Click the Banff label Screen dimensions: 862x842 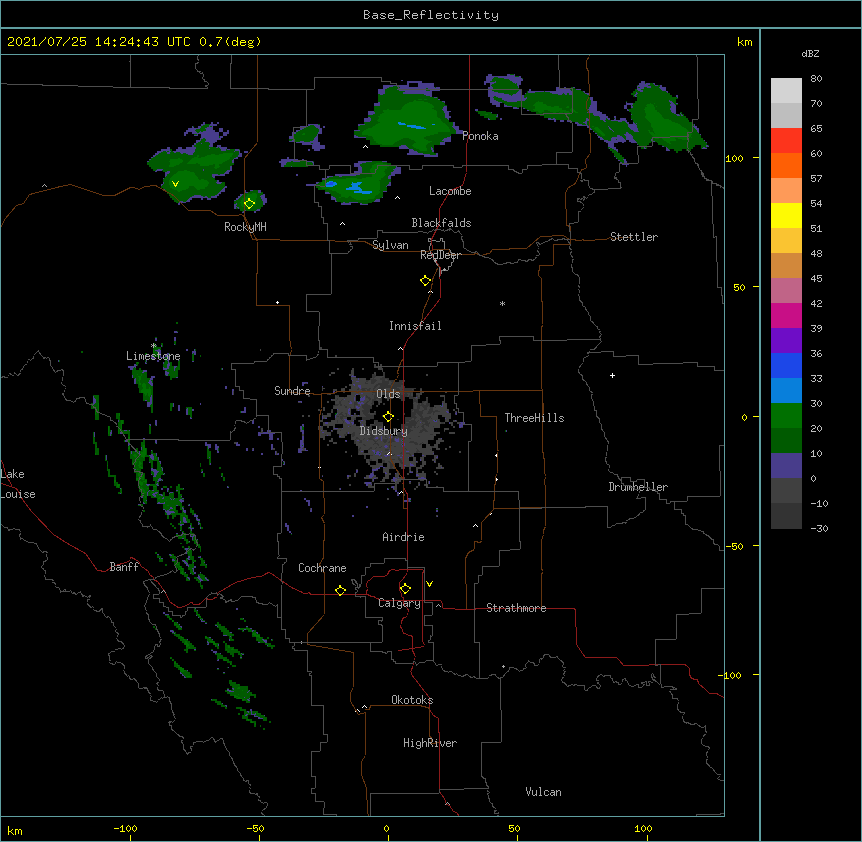124,567
